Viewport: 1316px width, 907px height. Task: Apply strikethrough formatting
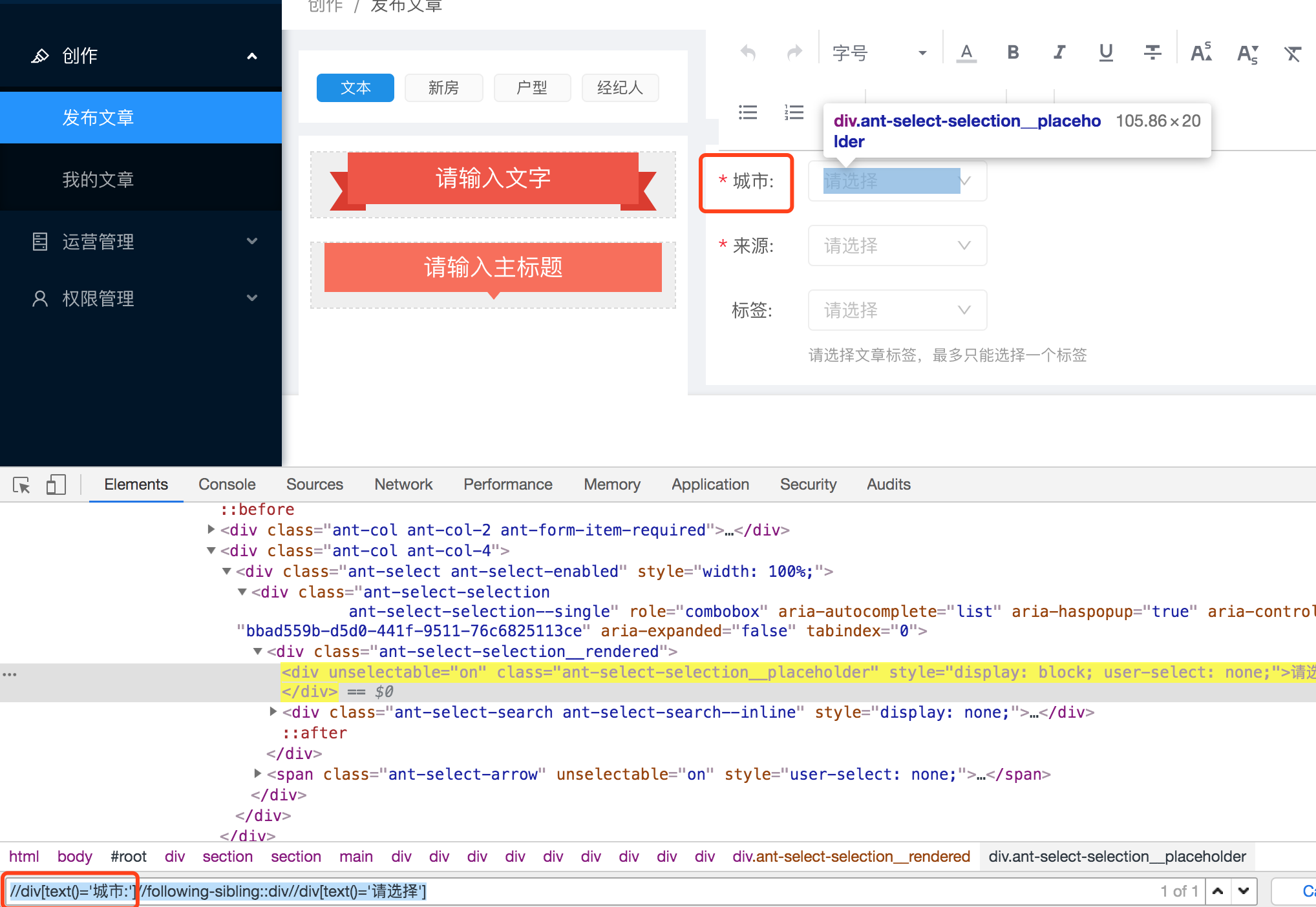coord(1152,52)
